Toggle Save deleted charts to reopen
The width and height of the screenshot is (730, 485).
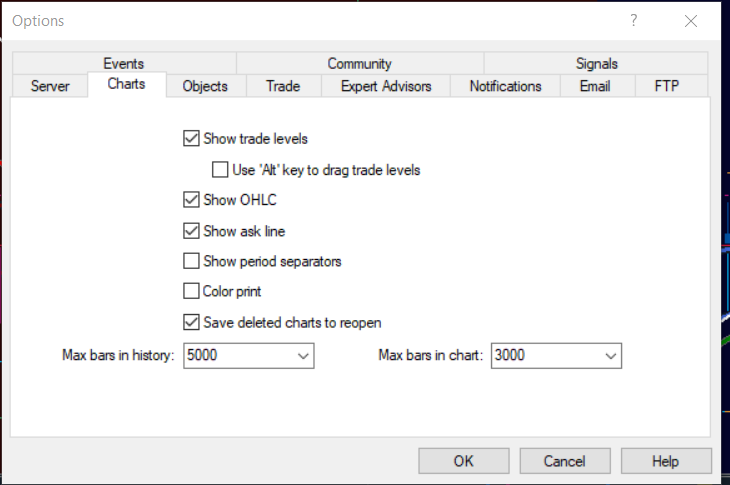tap(192, 323)
